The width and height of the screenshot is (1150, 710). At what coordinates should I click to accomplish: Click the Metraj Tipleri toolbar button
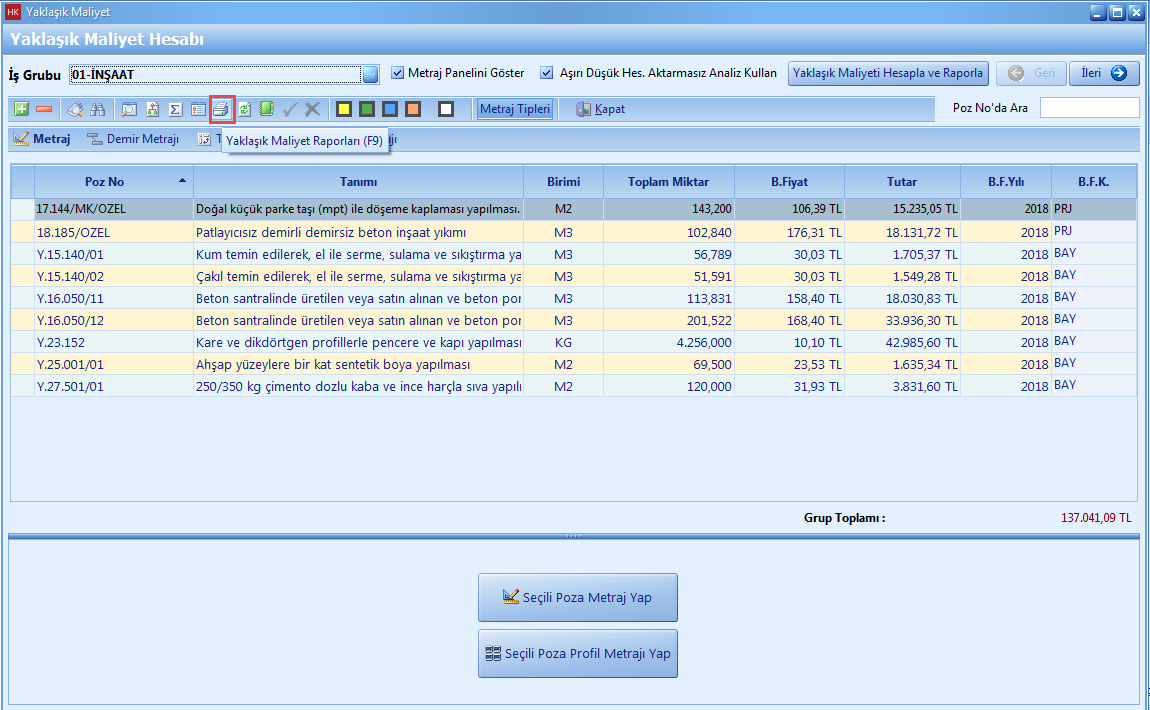point(515,109)
